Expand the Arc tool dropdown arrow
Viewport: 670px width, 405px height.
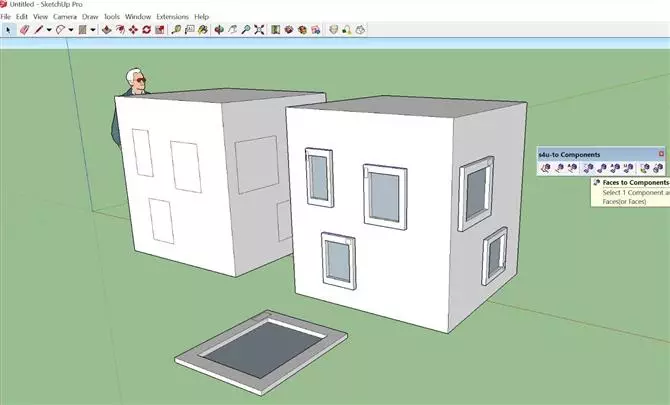pos(71,30)
